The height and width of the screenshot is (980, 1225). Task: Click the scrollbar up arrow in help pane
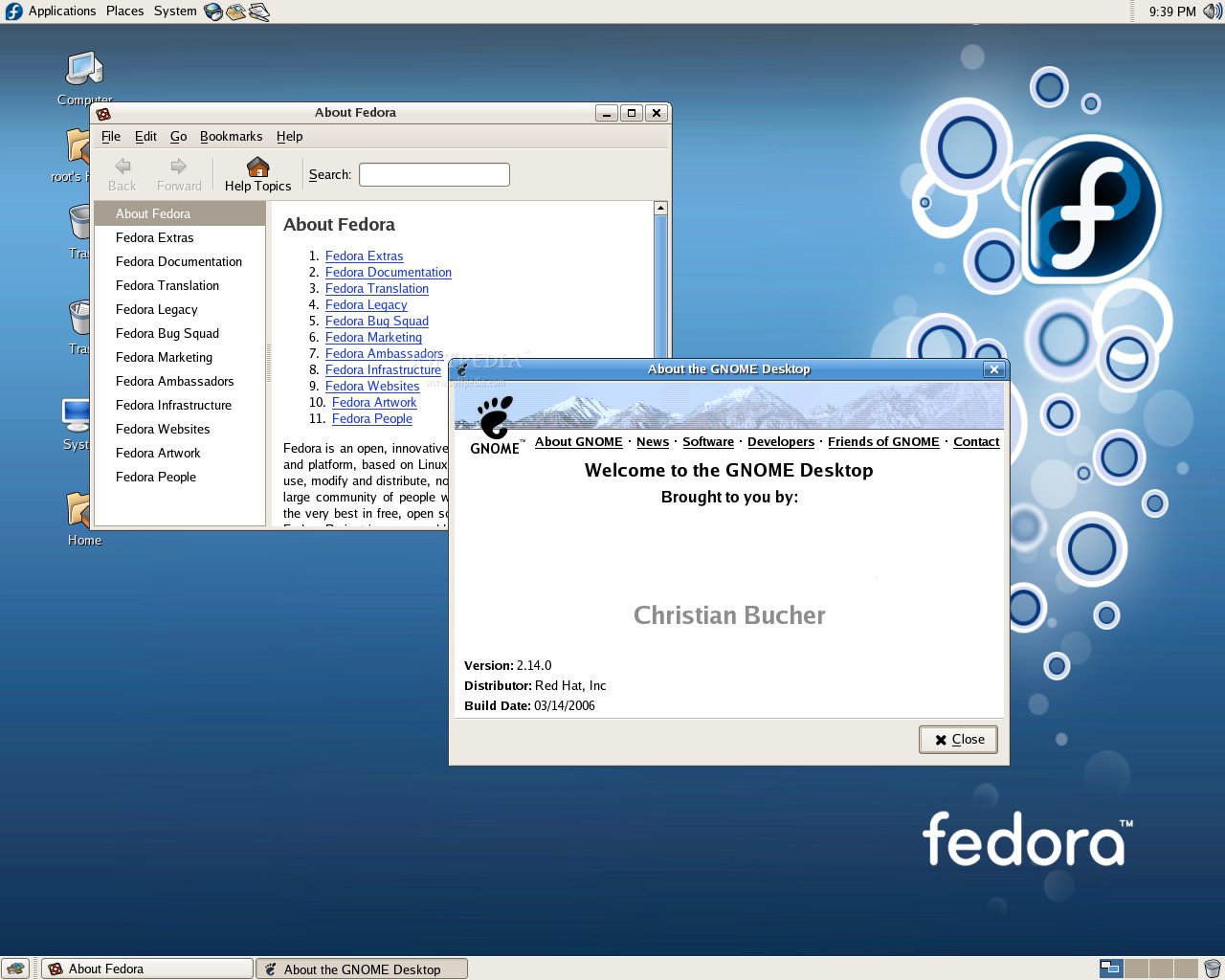pos(660,209)
